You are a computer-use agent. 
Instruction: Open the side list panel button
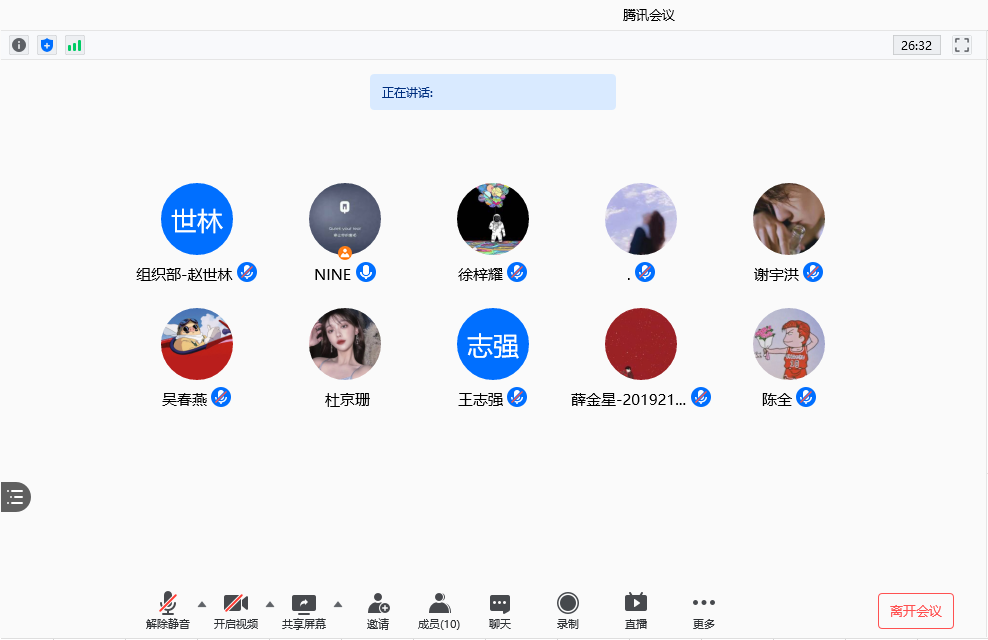[15, 497]
